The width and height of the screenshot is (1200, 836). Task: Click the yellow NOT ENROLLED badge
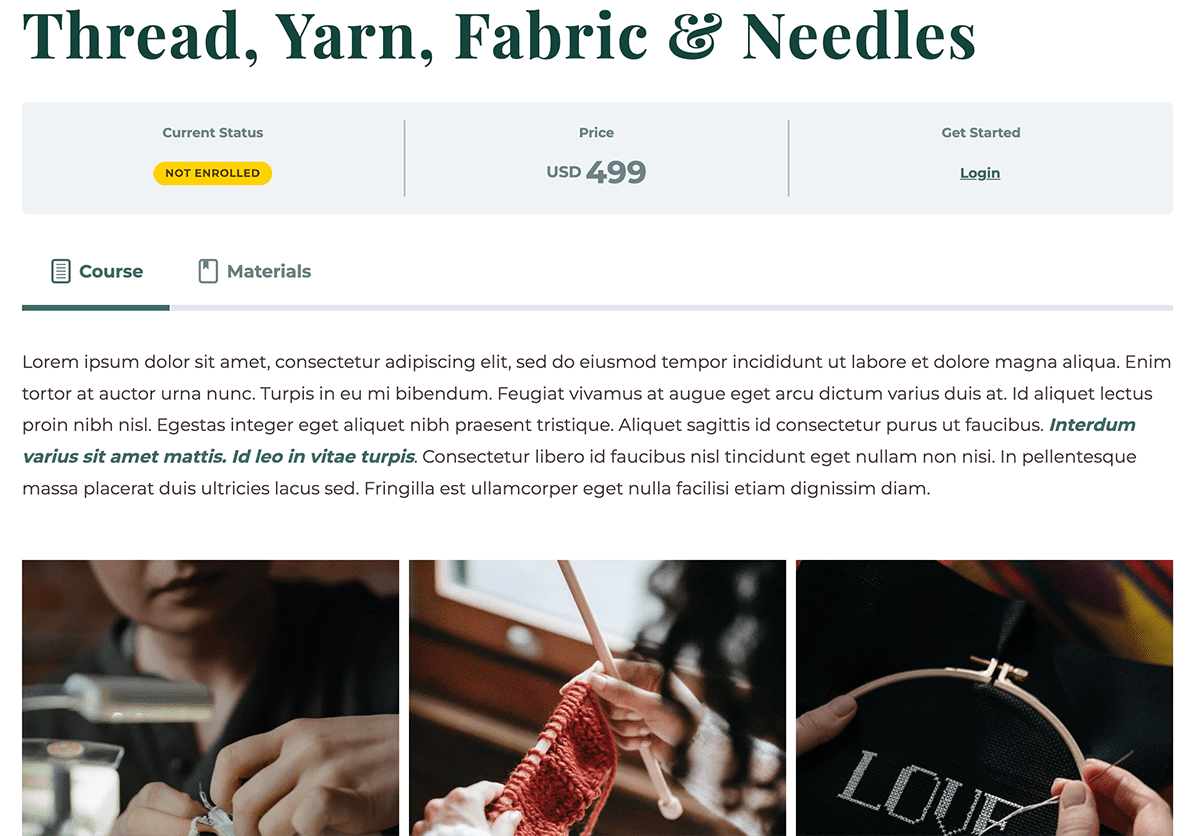[213, 173]
